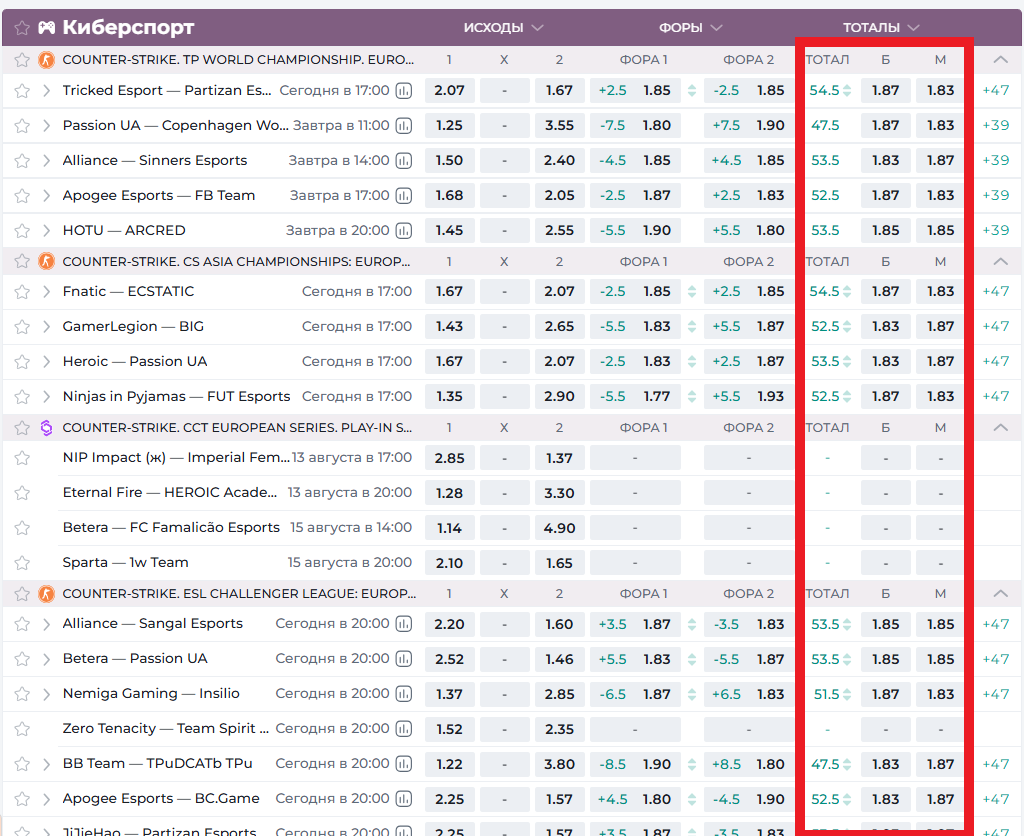Image resolution: width=1024 pixels, height=836 pixels.
Task: Open statistics icon for HOTU — ARCRED
Action: (404, 231)
